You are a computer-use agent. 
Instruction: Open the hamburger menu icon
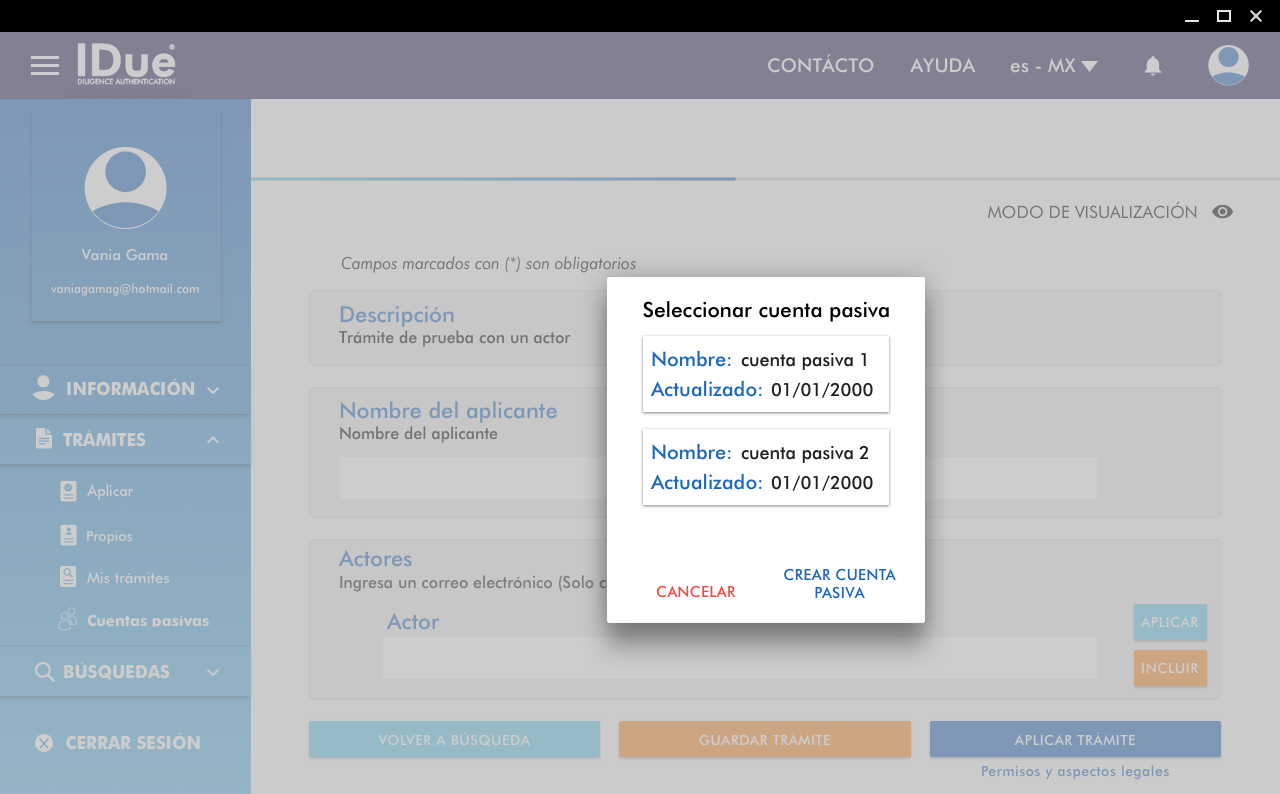pos(45,66)
